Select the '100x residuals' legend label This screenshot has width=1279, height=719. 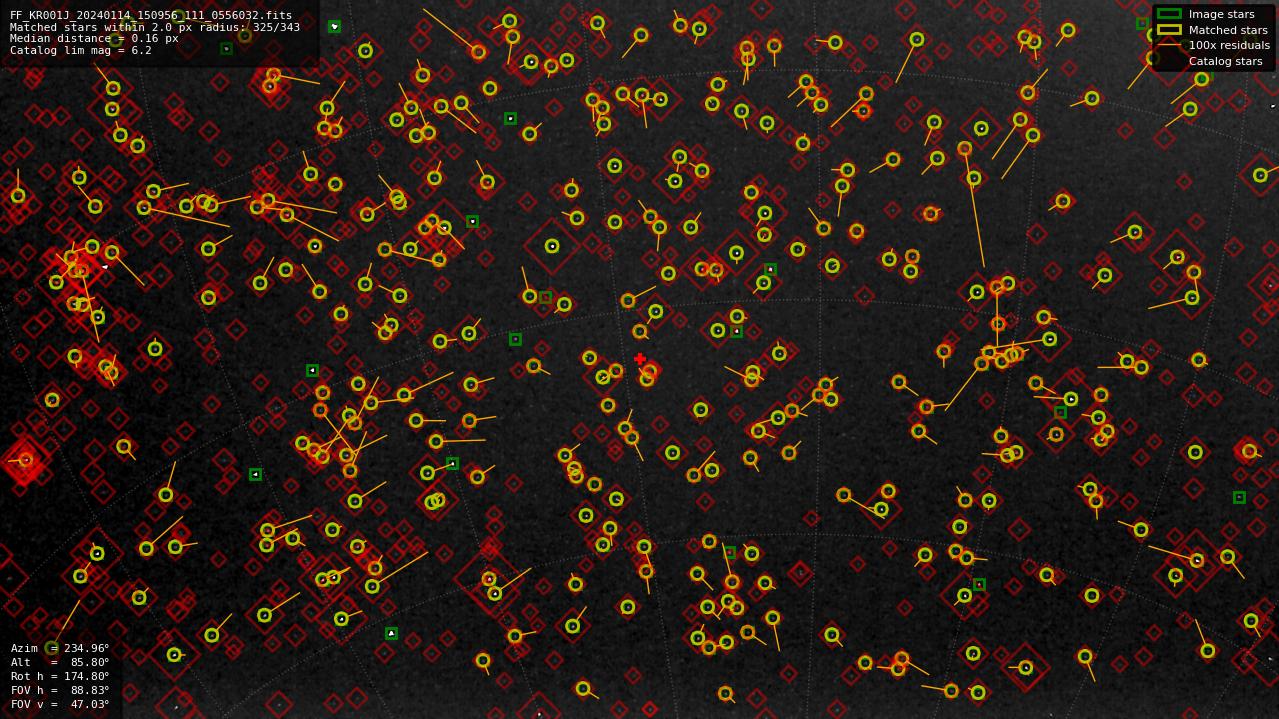[1229, 45]
